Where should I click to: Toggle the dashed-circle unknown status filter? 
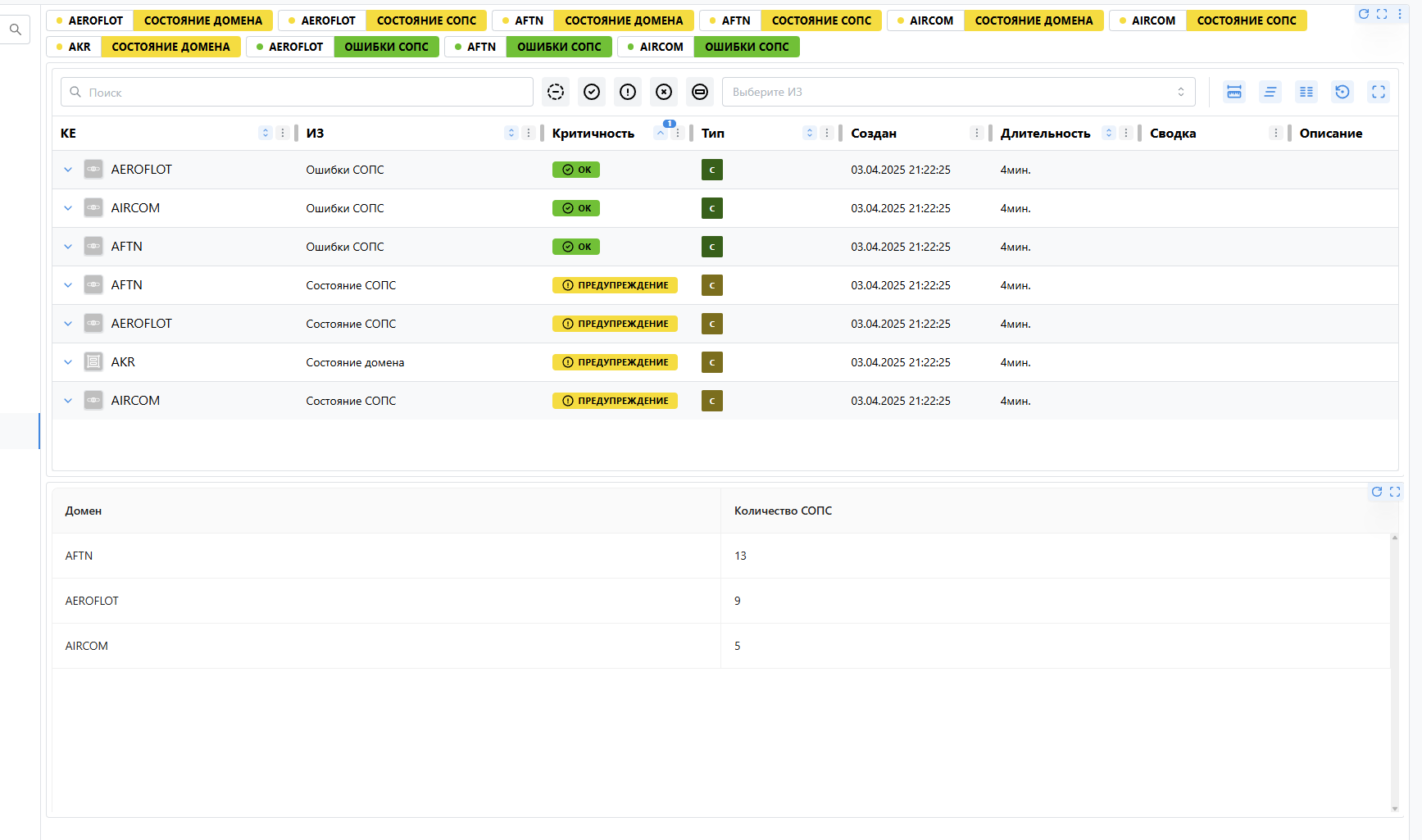556,92
